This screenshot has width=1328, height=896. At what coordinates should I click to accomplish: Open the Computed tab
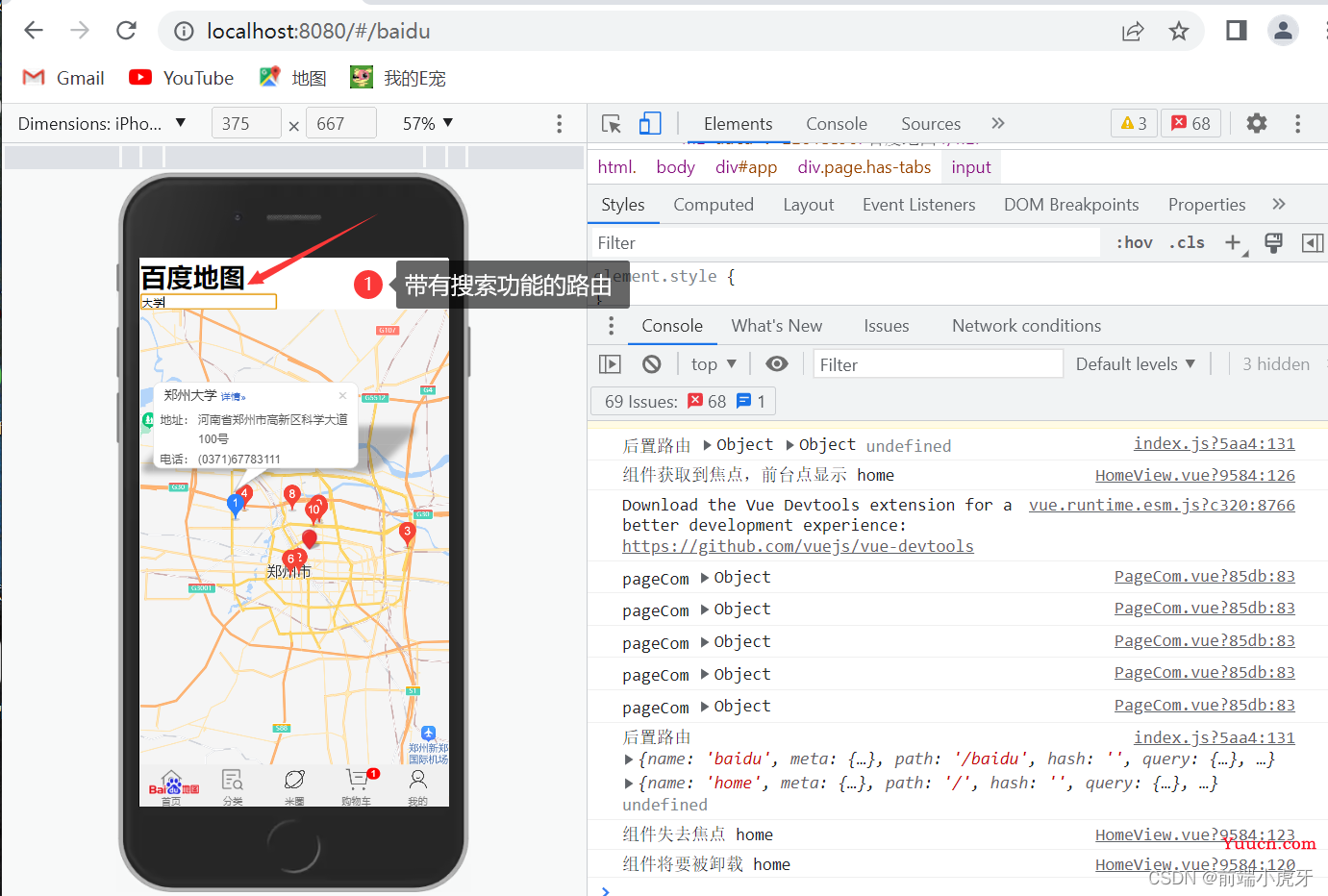tap(714, 205)
